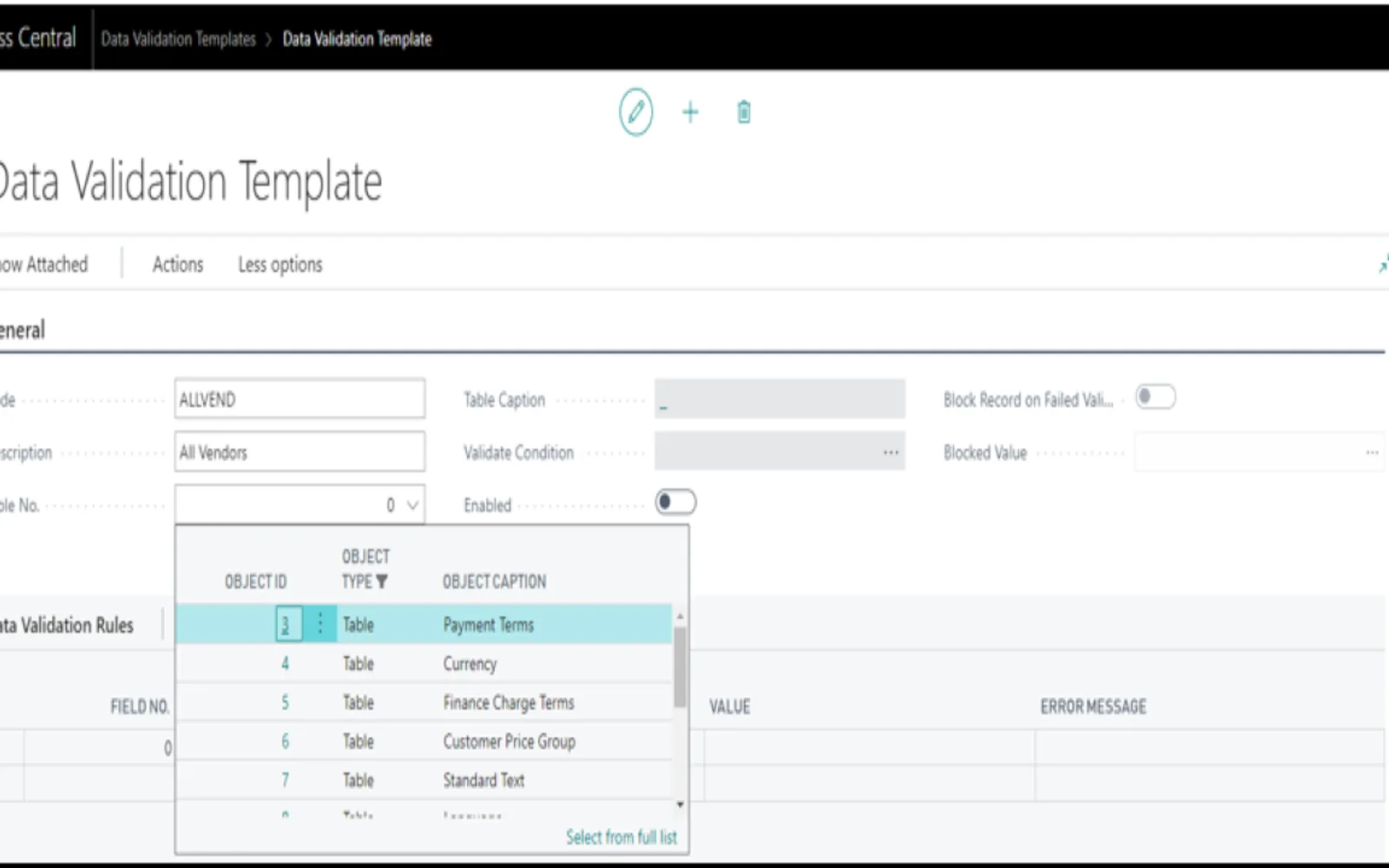The height and width of the screenshot is (868, 1389).
Task: Click Object ID 6
Action: [x=285, y=741]
